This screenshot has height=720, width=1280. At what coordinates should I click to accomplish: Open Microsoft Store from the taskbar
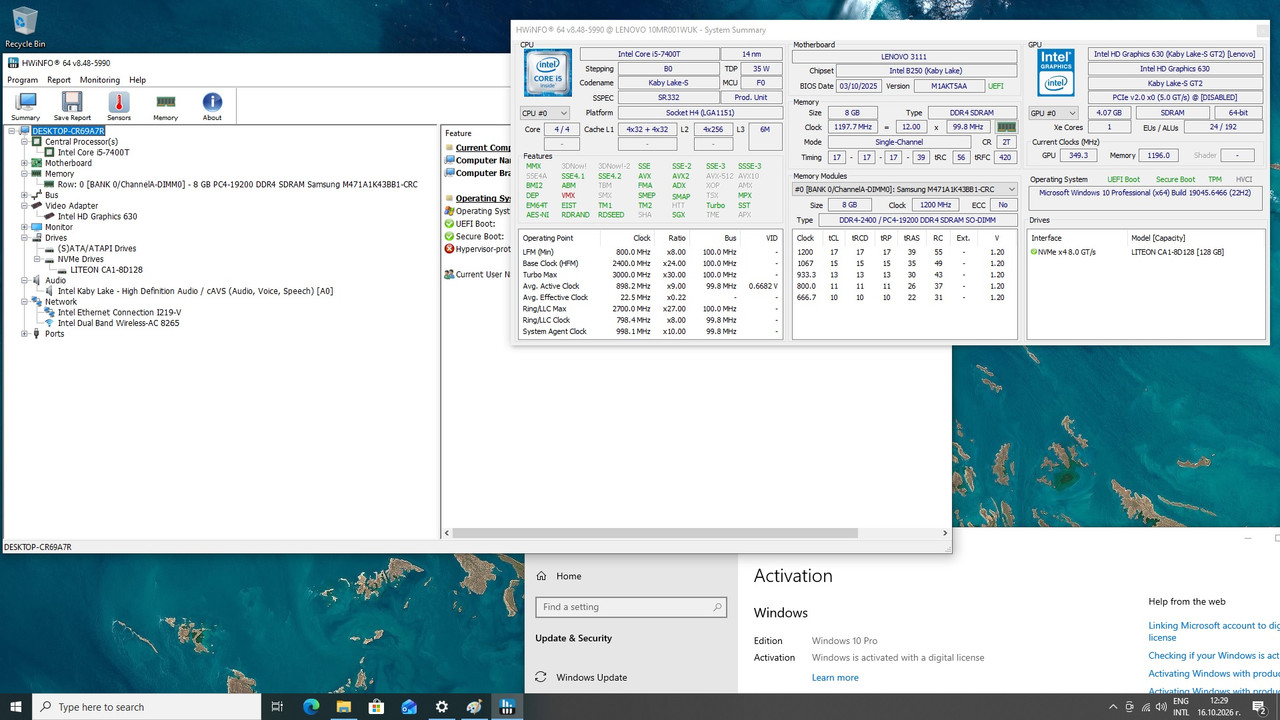click(376, 707)
